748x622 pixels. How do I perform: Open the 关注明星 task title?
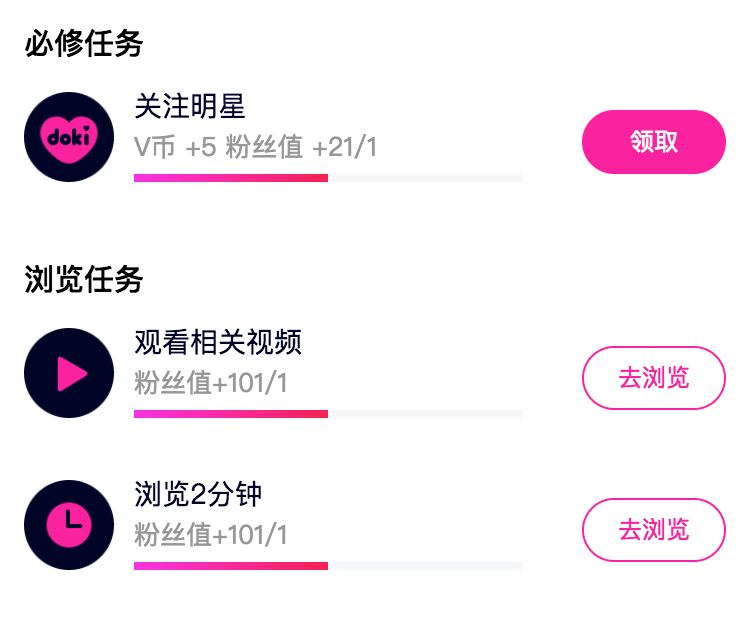tap(190, 107)
